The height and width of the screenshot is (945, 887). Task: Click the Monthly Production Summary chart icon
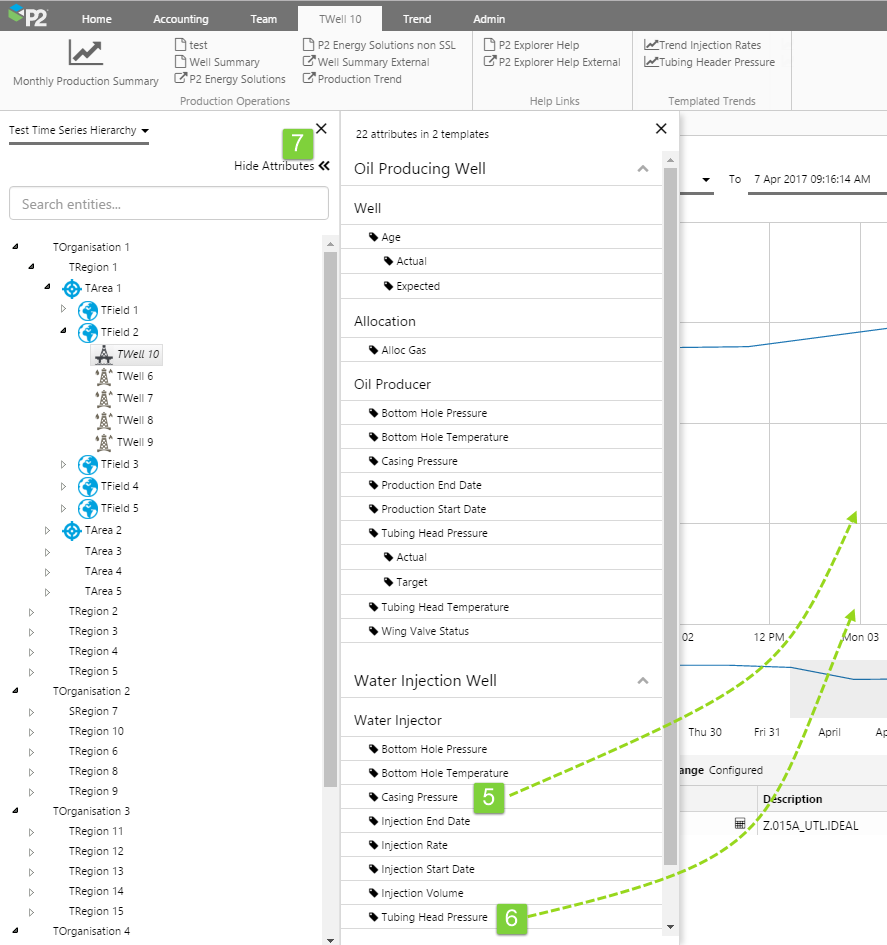pos(85,53)
